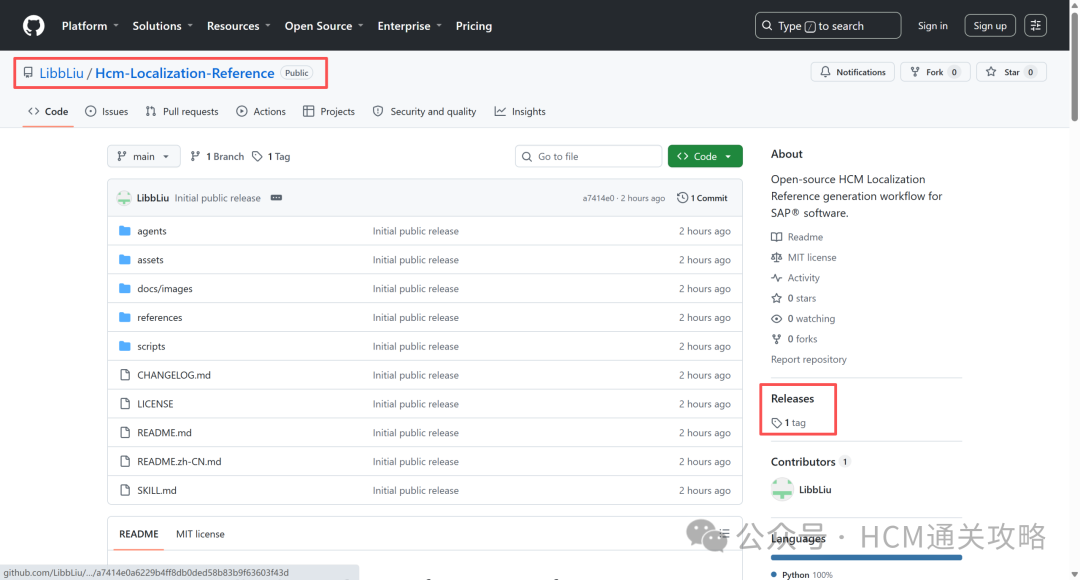This screenshot has width=1080, height=580.
Task: Star this repository
Action: pos(1011,72)
